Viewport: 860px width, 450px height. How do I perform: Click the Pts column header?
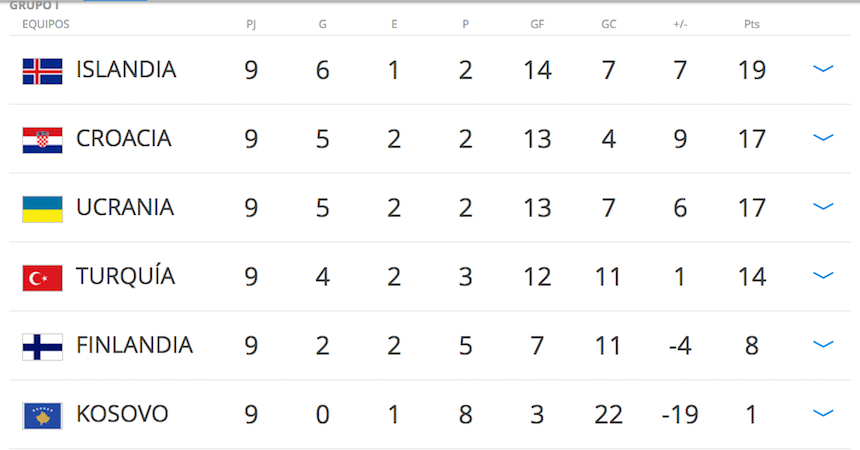coord(751,23)
